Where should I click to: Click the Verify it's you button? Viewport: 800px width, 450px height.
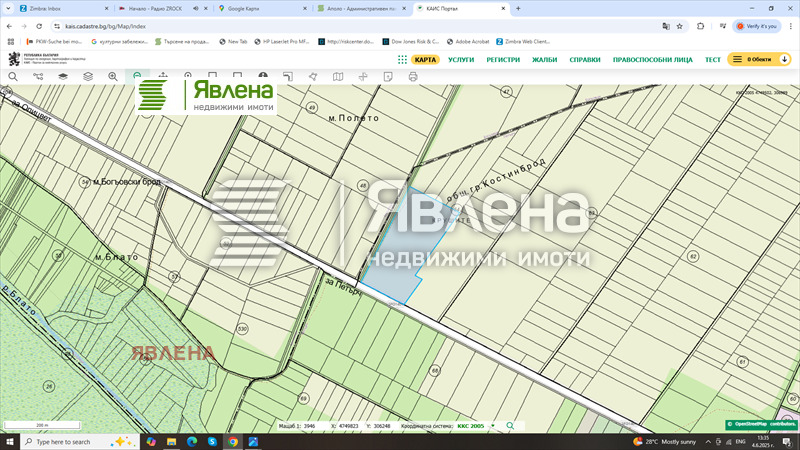point(758,26)
